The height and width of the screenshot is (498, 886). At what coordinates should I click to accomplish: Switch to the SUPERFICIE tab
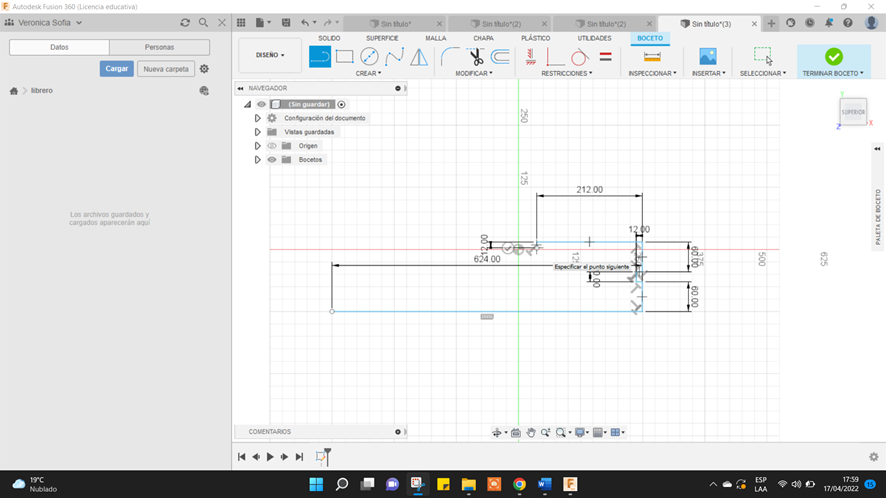pos(382,38)
